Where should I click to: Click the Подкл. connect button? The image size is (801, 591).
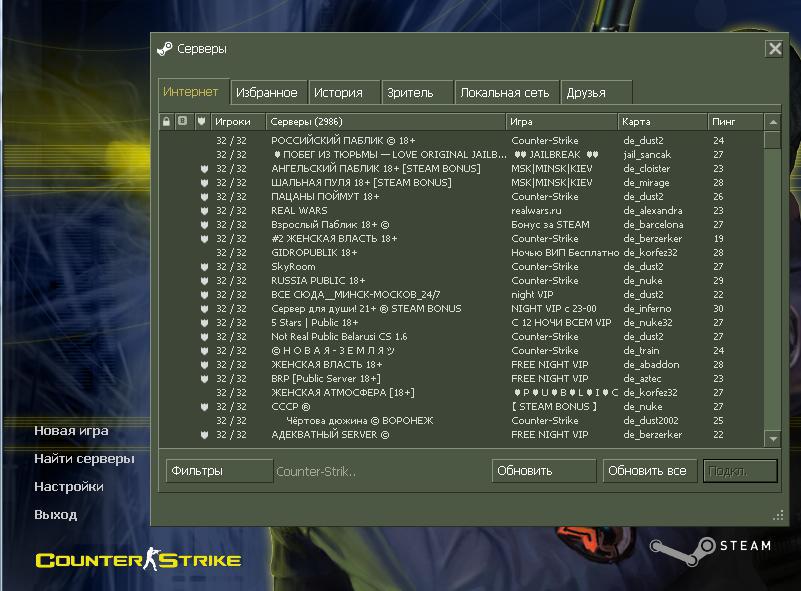[740, 470]
